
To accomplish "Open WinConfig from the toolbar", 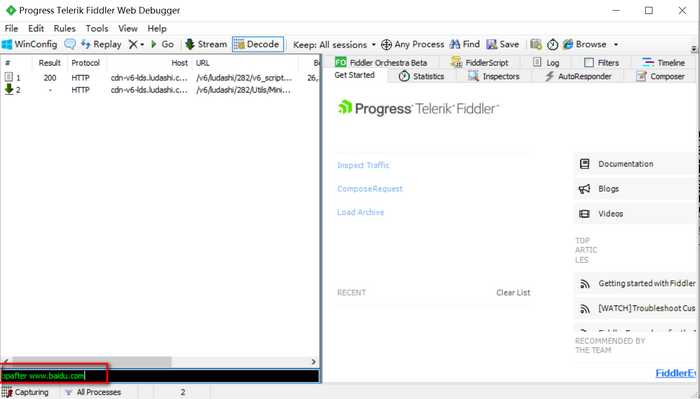I will coord(30,44).
